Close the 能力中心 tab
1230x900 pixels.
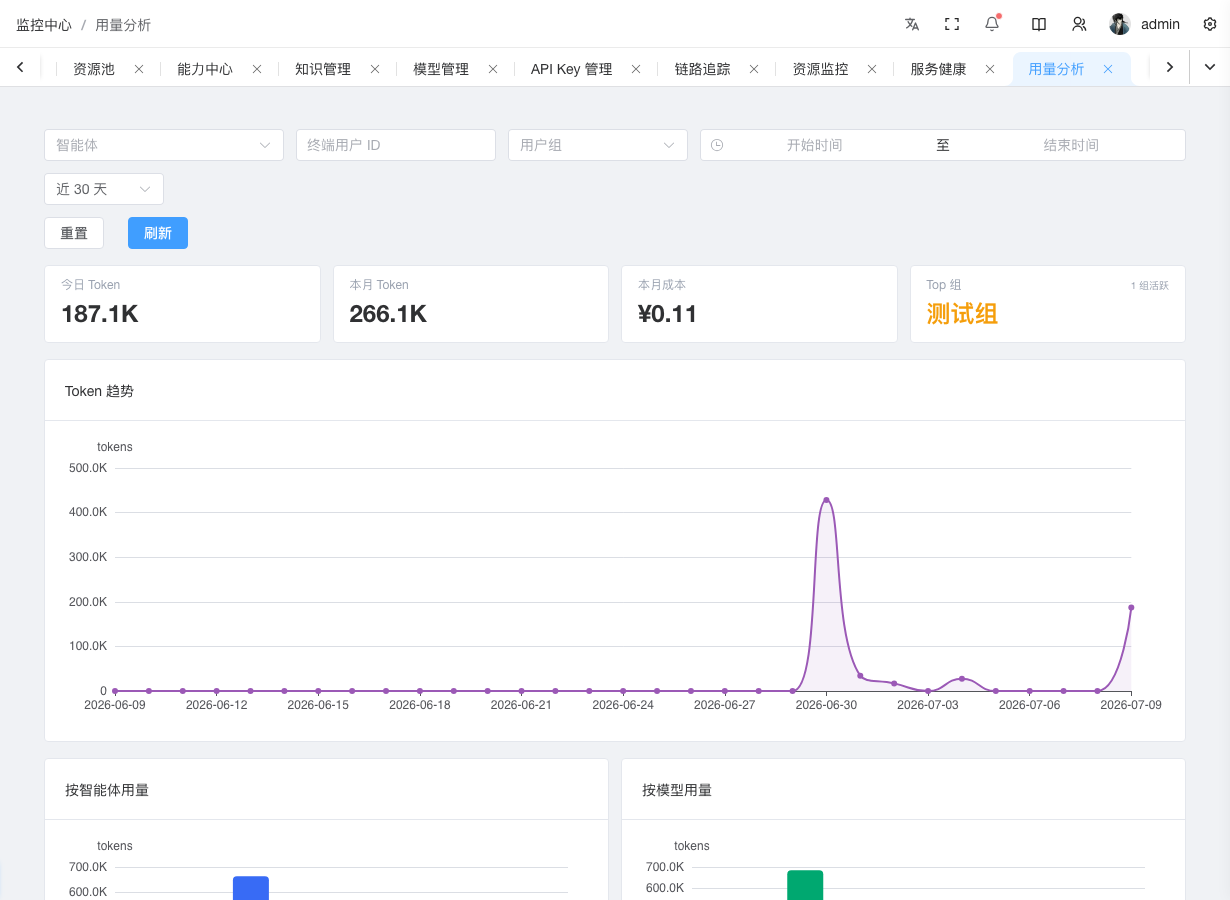257,69
